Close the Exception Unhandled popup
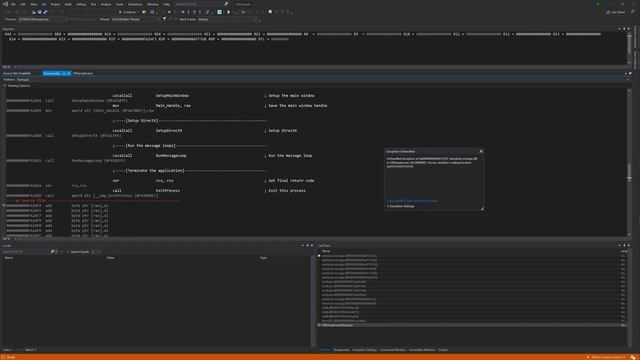 point(481,151)
